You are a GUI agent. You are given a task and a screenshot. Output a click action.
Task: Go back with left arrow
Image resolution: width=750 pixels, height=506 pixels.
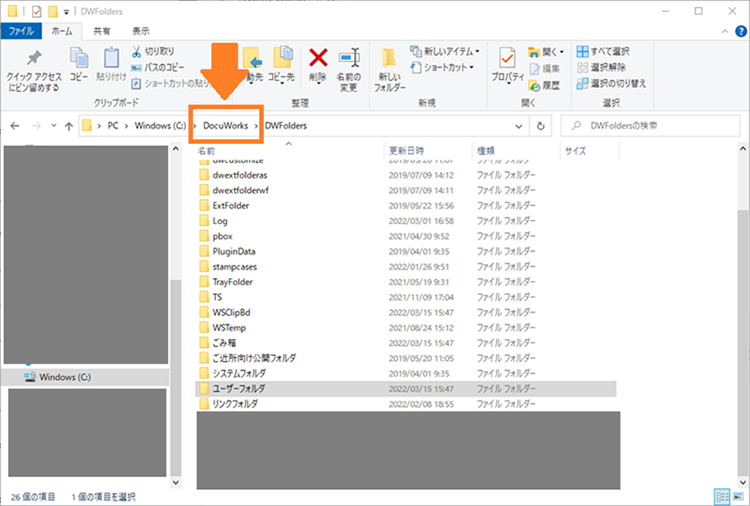[x=15, y=126]
